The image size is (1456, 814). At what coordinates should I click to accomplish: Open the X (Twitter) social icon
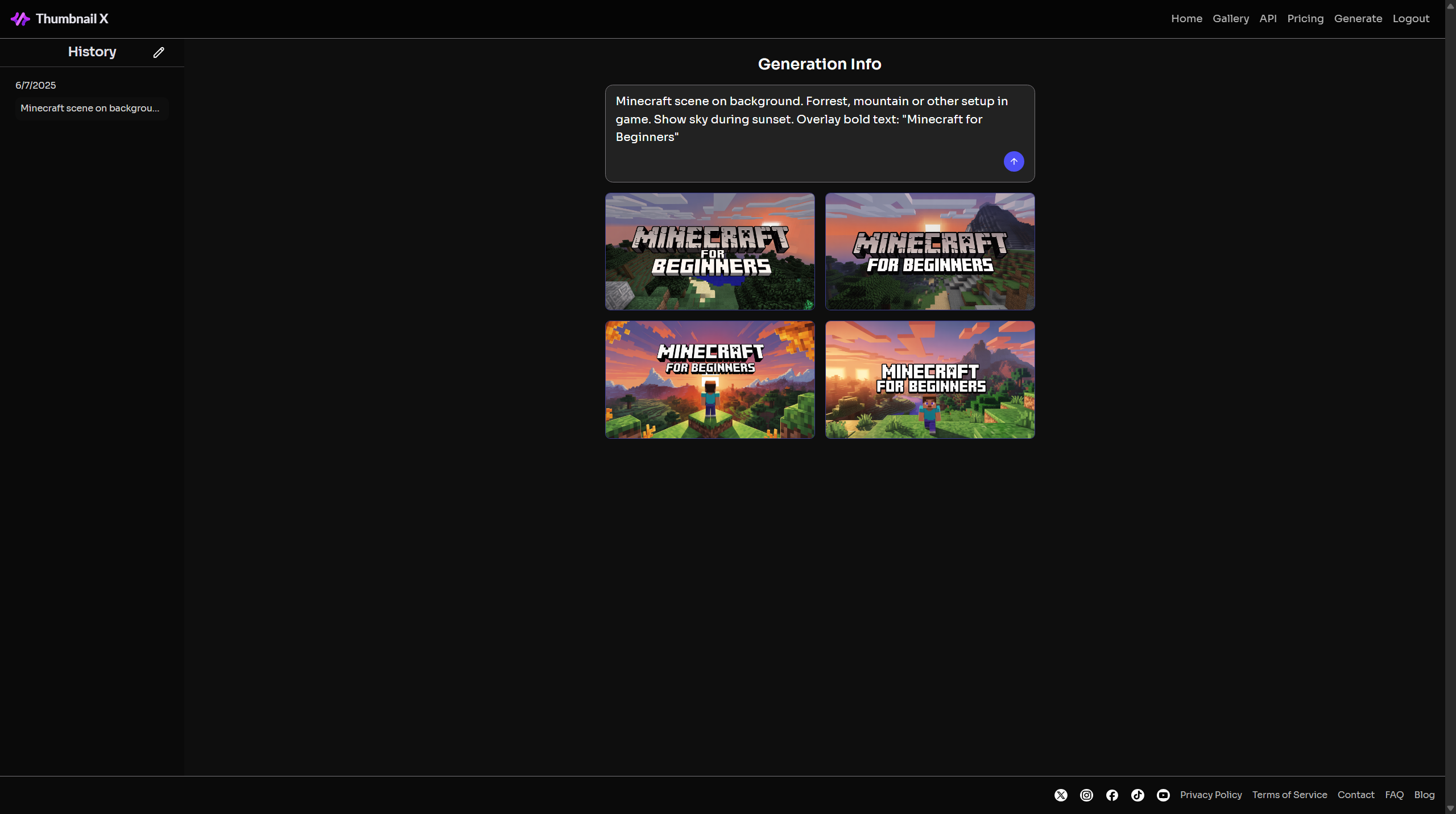1061,795
